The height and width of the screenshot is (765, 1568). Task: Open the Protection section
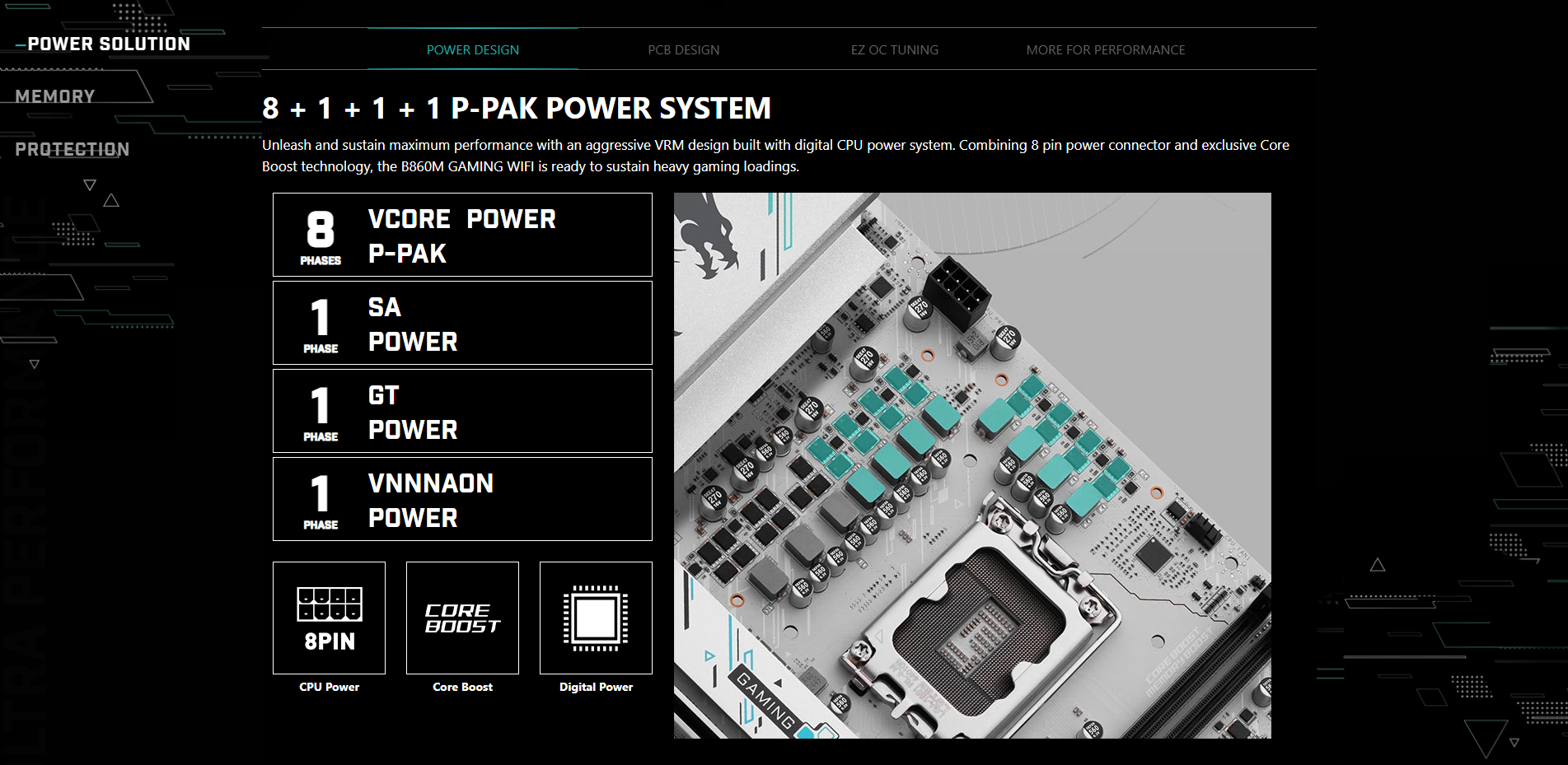pyautogui.click(x=73, y=149)
